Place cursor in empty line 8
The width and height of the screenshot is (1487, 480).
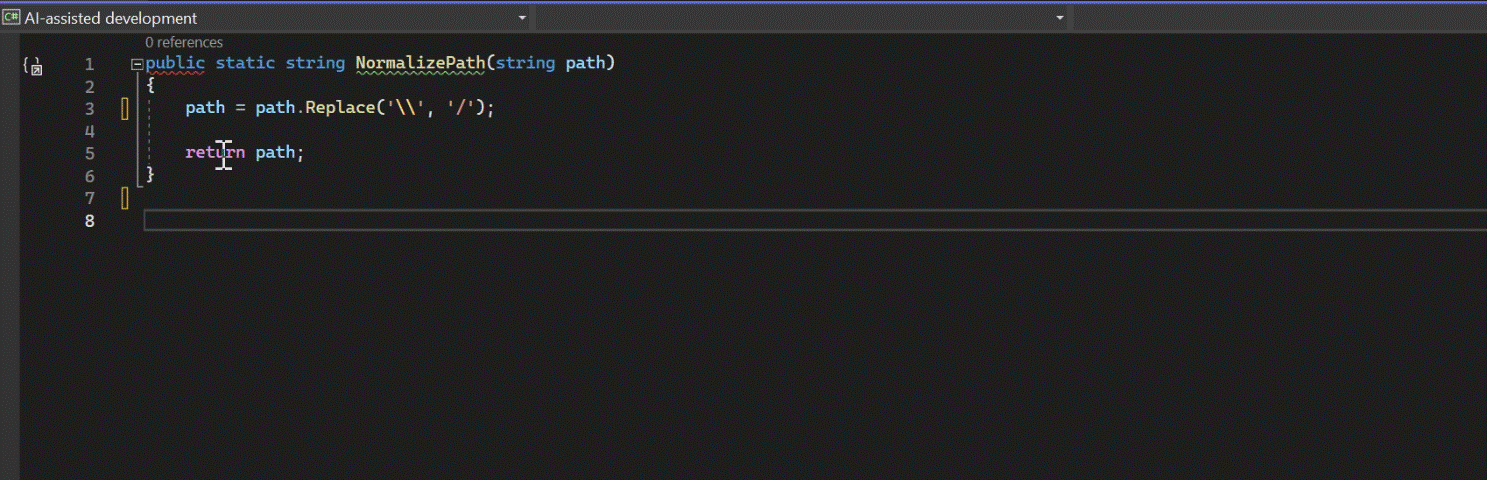point(815,220)
